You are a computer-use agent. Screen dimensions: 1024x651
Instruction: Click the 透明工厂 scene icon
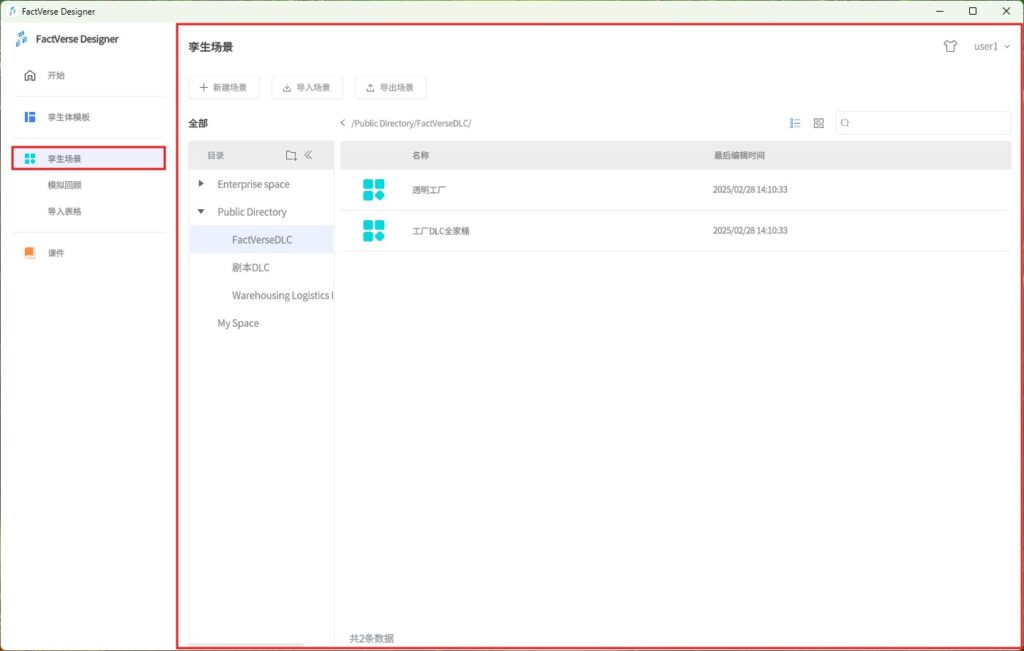374,189
